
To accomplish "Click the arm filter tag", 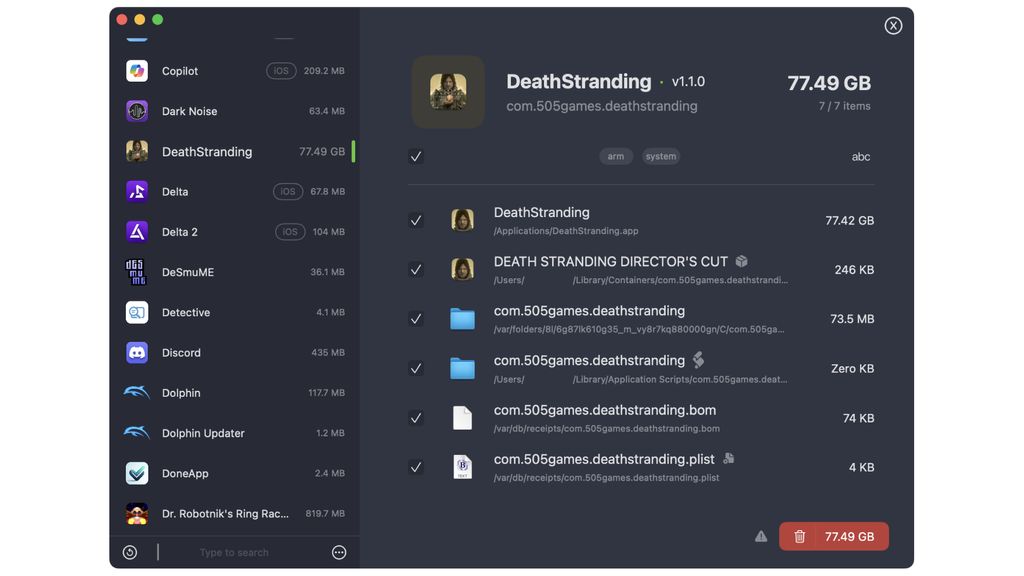I will 616,156.
